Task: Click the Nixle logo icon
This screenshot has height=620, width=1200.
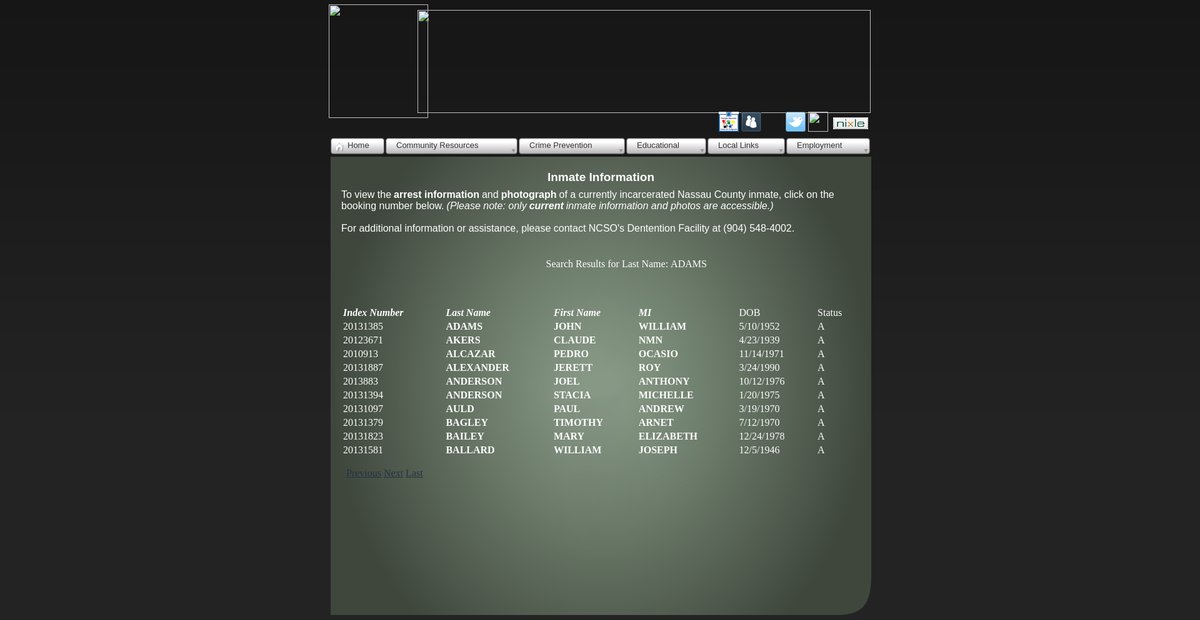Action: click(850, 123)
